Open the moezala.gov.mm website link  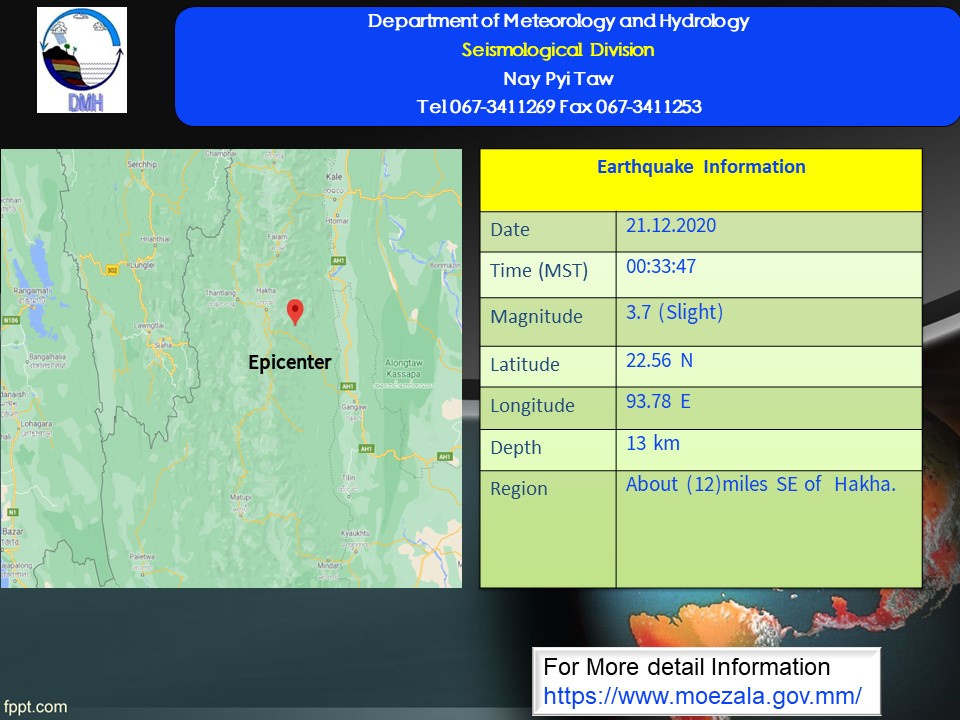point(702,696)
